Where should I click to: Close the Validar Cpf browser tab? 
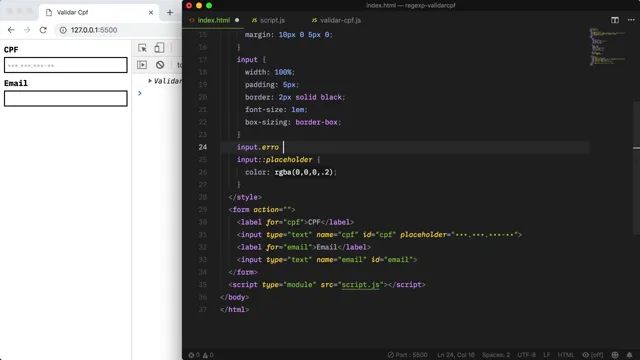coord(151,12)
